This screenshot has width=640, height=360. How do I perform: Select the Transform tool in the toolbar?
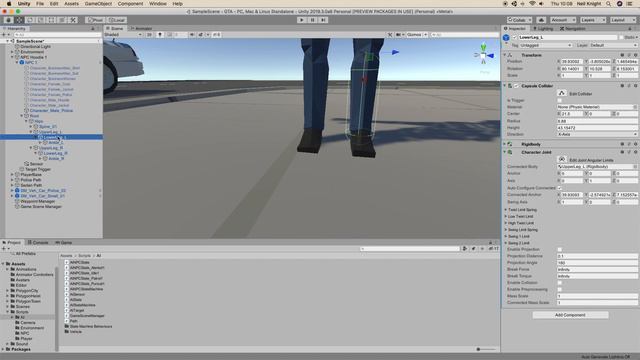(62, 20)
